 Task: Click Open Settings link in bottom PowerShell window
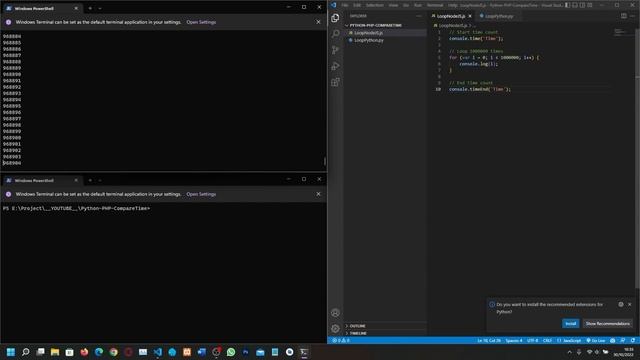tap(201, 194)
